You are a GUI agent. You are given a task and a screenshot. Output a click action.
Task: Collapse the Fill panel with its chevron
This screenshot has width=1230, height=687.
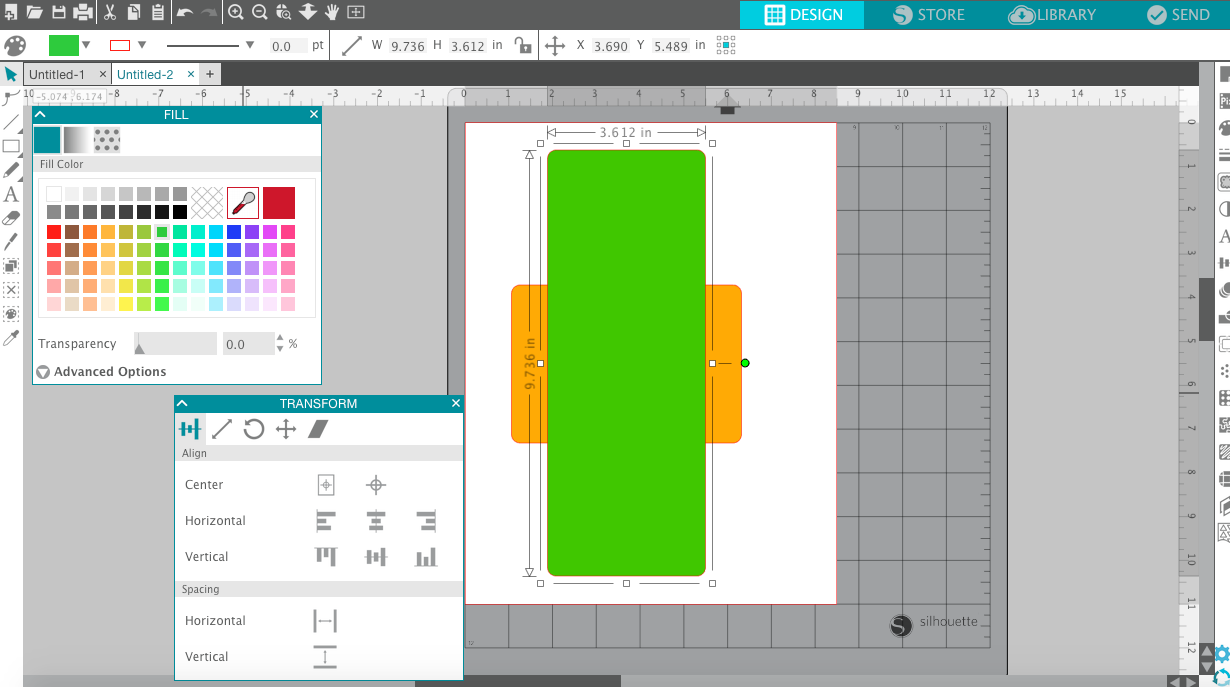point(41,115)
